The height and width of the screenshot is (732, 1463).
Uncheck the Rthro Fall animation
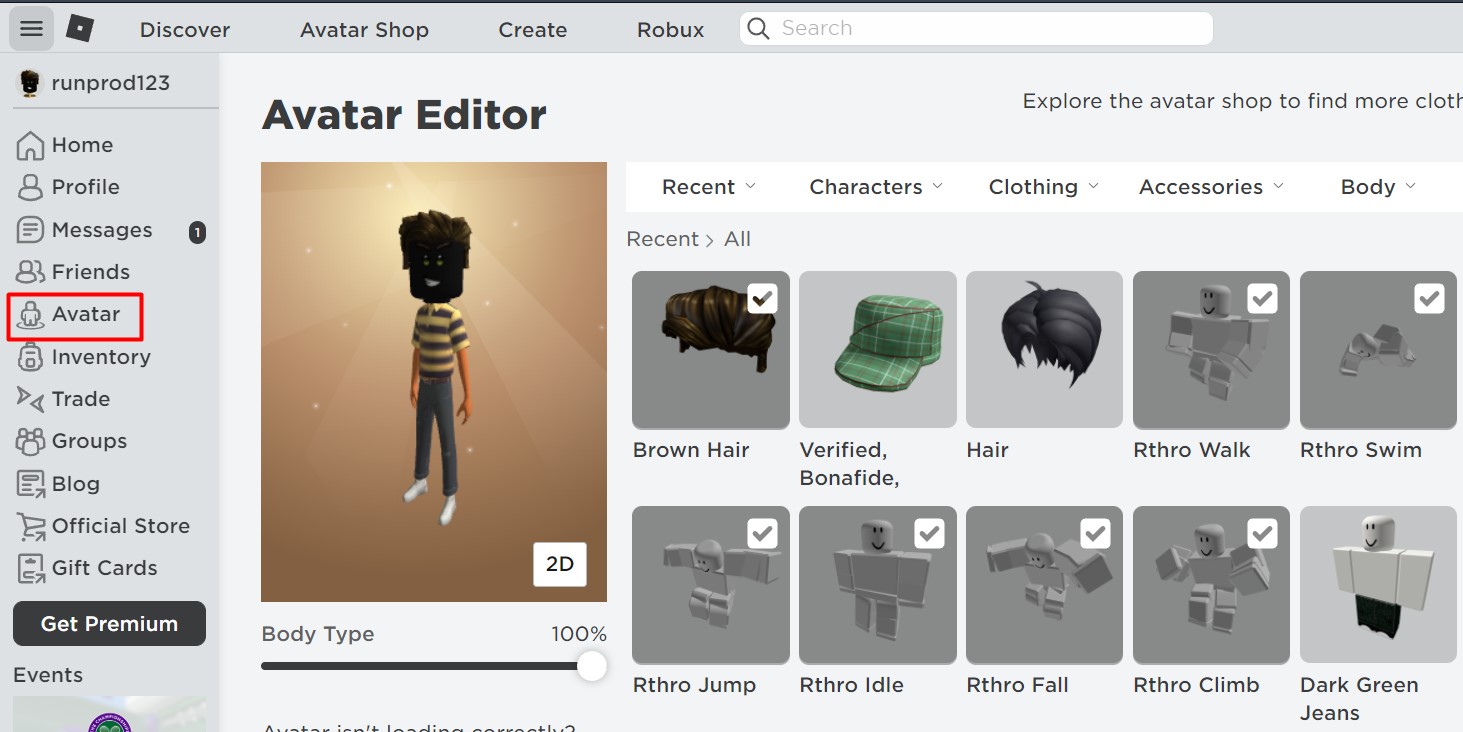[x=1096, y=533]
